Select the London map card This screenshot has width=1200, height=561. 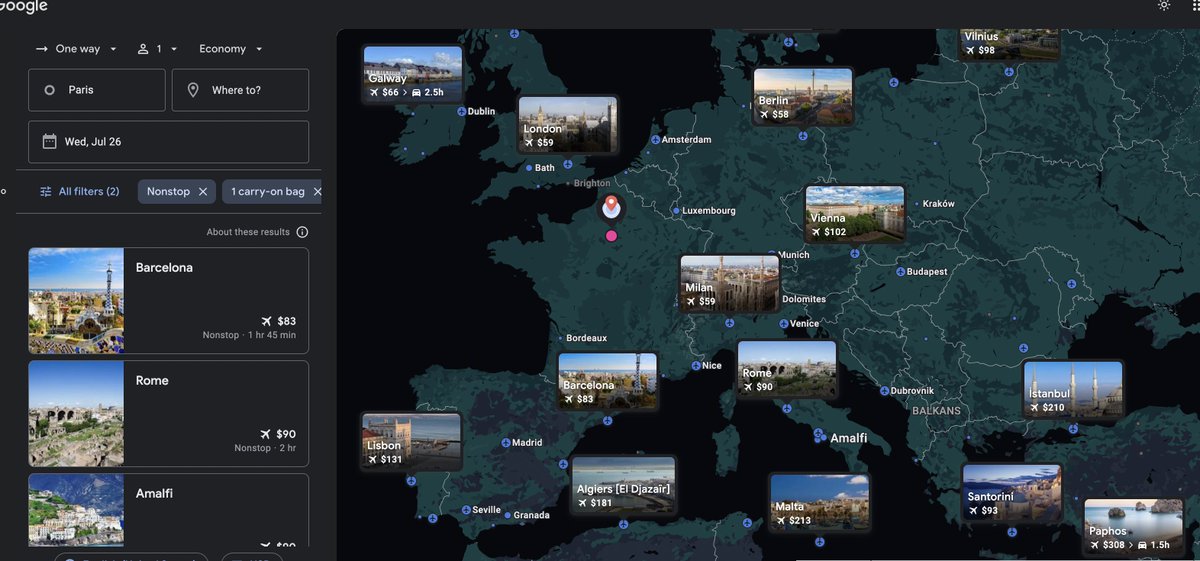pos(568,124)
